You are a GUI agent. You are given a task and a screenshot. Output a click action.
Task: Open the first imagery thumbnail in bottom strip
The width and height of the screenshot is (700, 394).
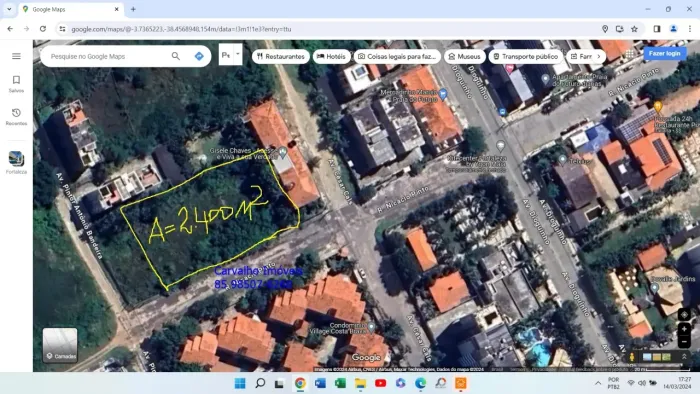[647, 357]
